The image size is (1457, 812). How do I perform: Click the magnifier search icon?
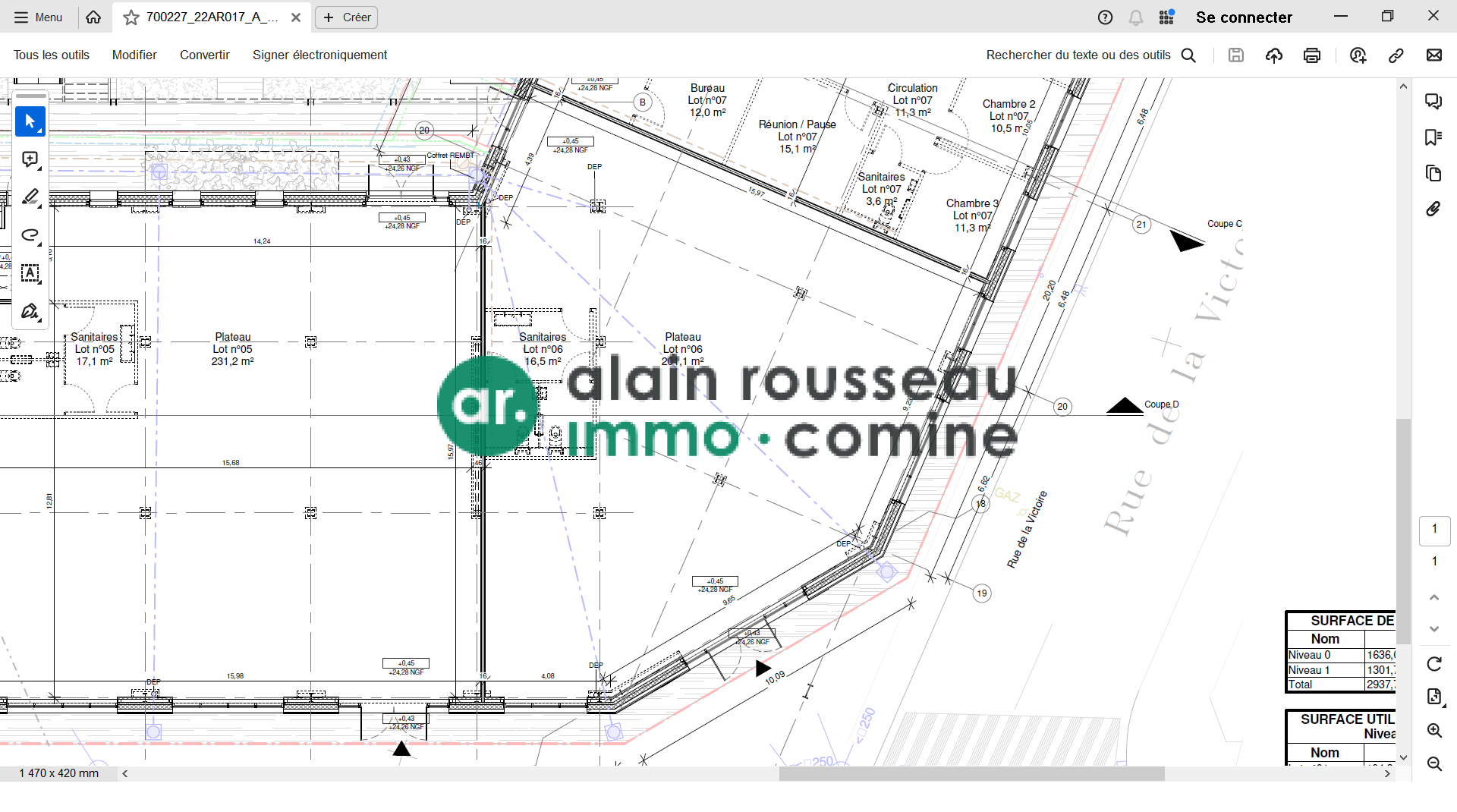point(1189,55)
